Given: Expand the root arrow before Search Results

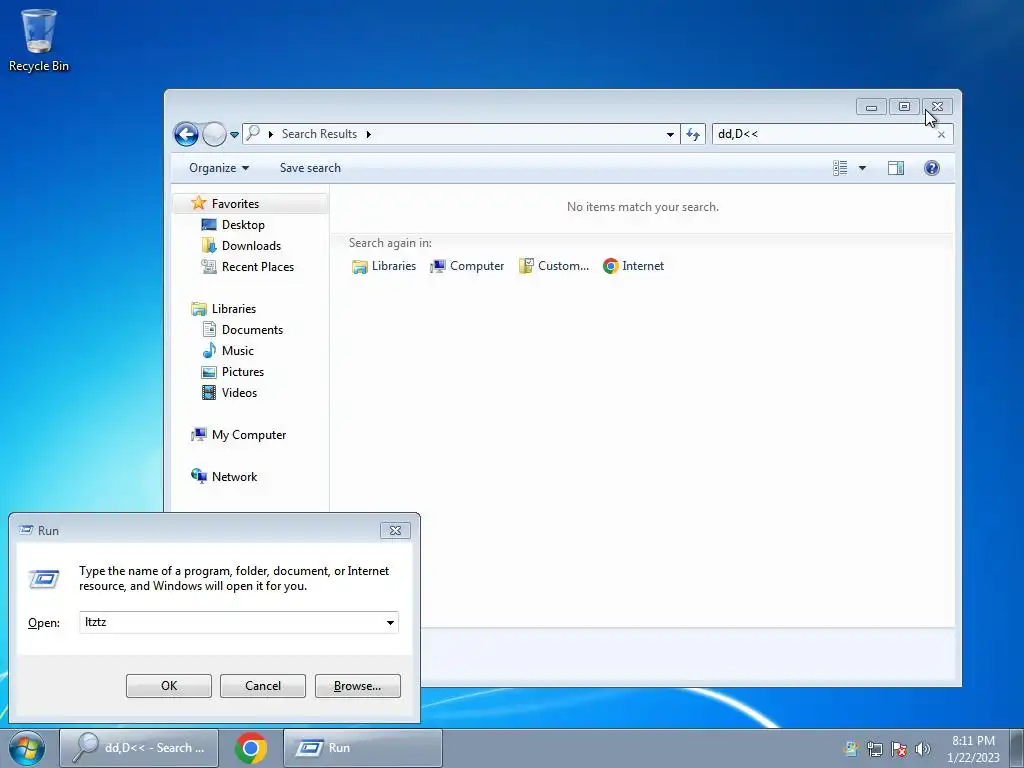Looking at the screenshot, I should click(x=270, y=135).
